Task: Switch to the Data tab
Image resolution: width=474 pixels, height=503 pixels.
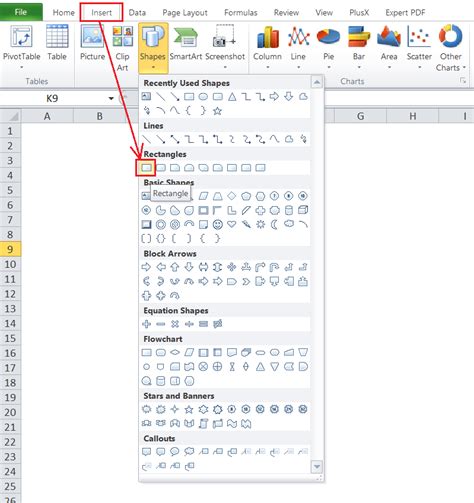Action: click(x=137, y=13)
